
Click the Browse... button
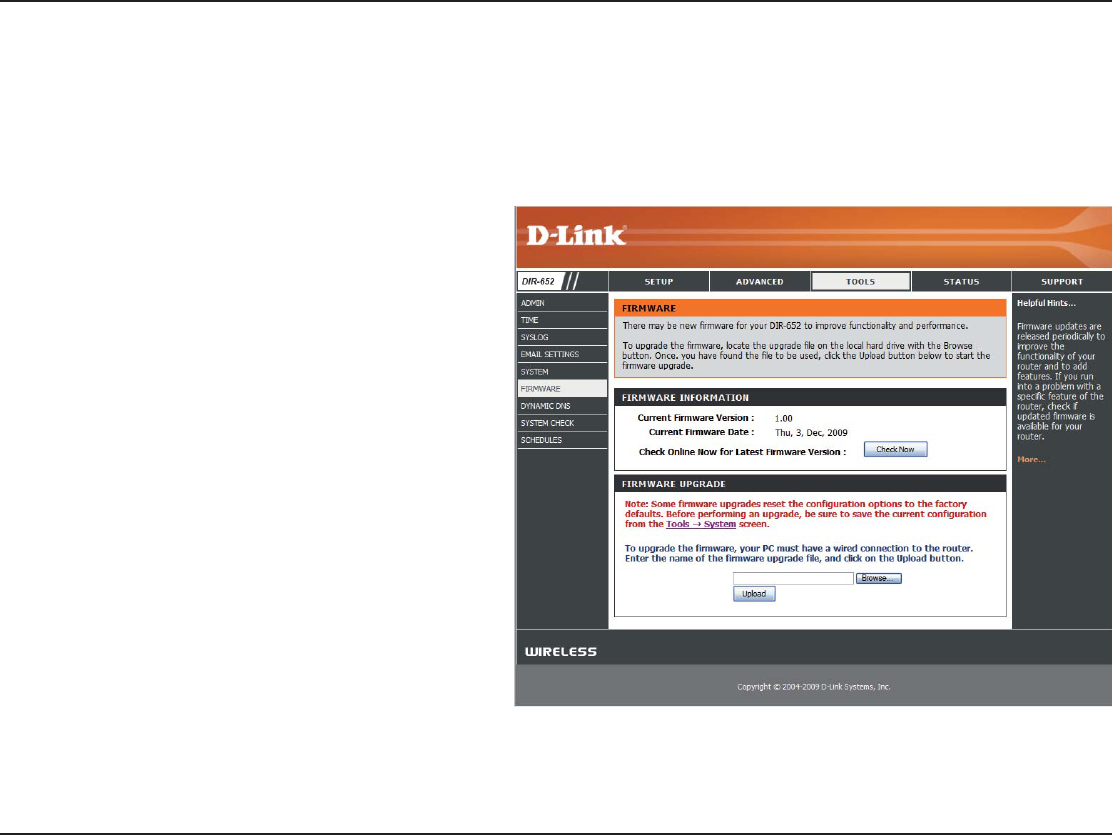click(878, 578)
